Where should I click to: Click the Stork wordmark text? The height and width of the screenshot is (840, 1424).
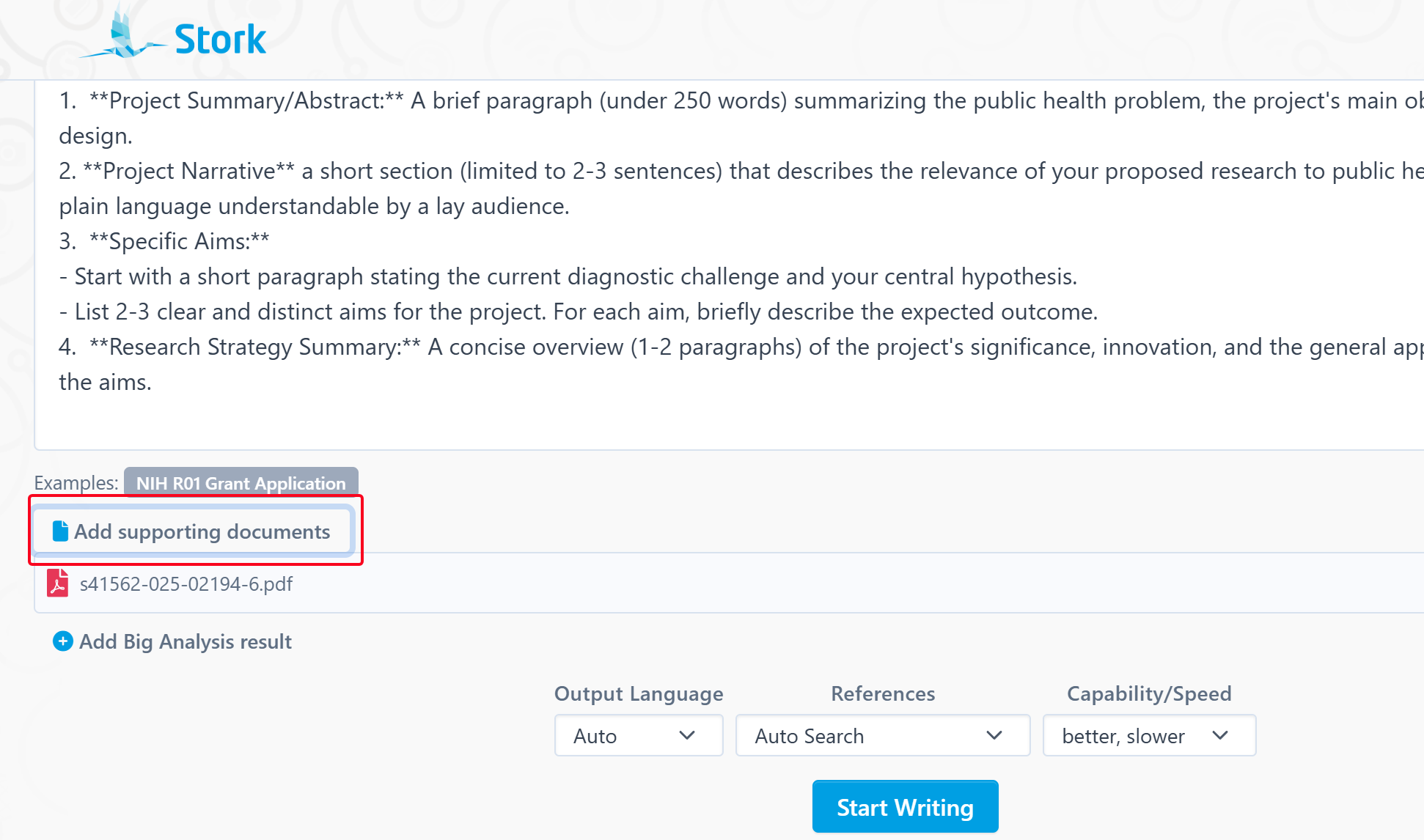click(x=220, y=40)
